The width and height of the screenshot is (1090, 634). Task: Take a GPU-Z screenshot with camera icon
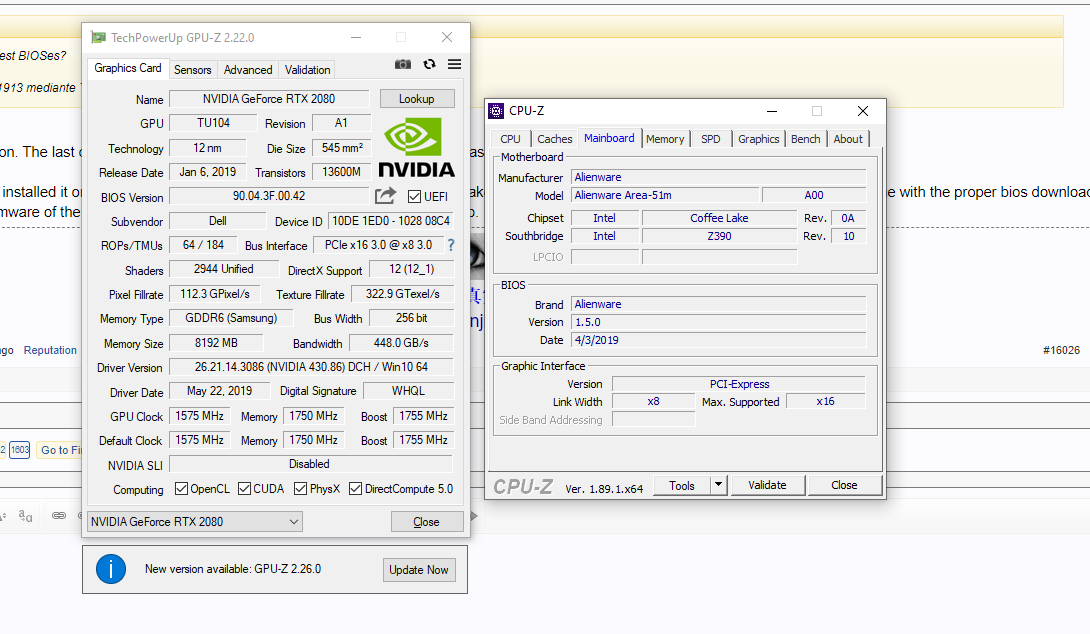(x=402, y=64)
